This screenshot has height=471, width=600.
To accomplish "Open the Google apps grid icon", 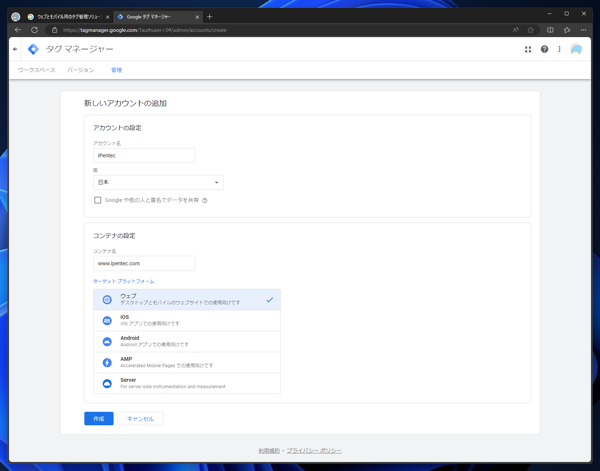I will (x=528, y=49).
